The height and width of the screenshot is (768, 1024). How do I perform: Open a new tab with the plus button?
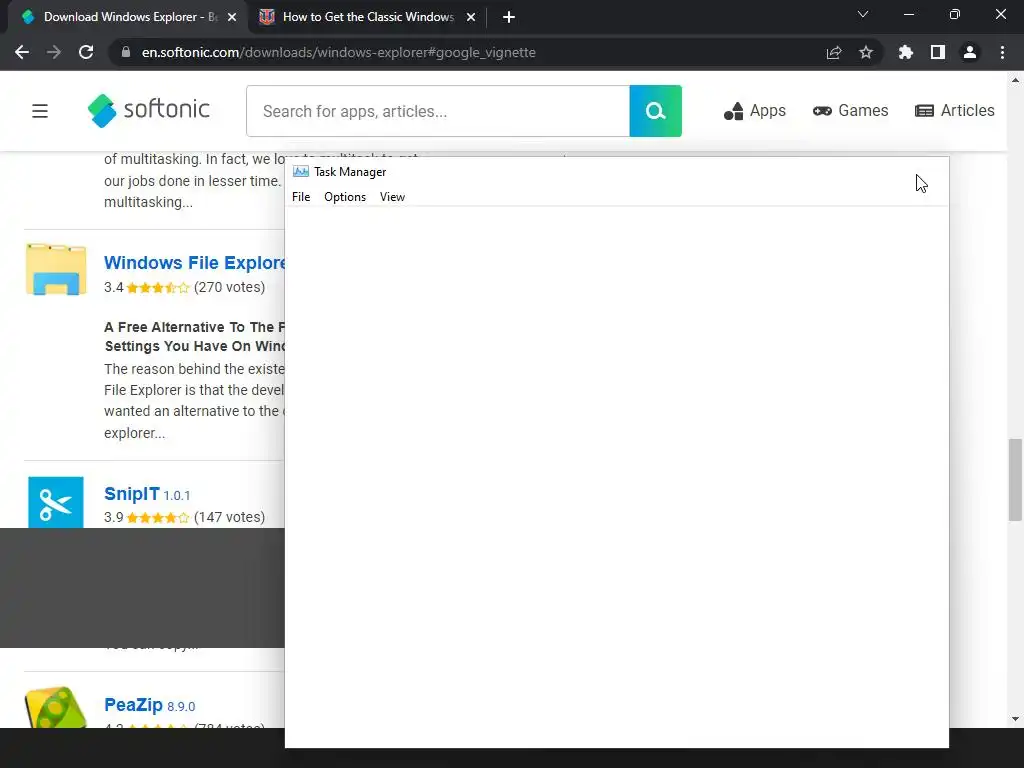(x=509, y=17)
